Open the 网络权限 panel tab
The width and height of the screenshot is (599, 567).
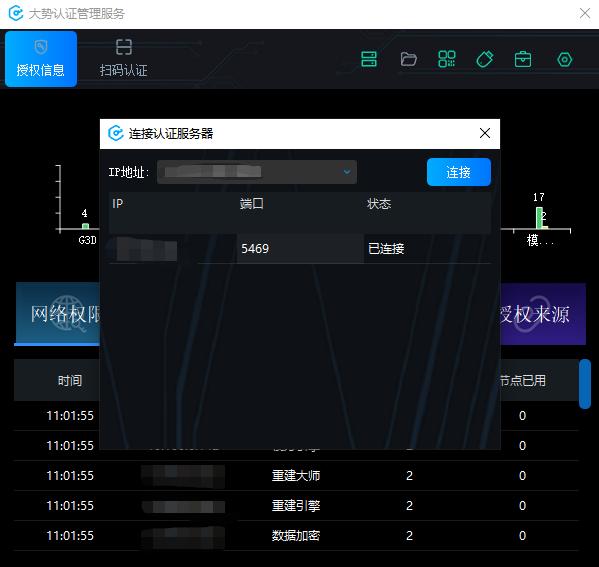pyautogui.click(x=57, y=314)
